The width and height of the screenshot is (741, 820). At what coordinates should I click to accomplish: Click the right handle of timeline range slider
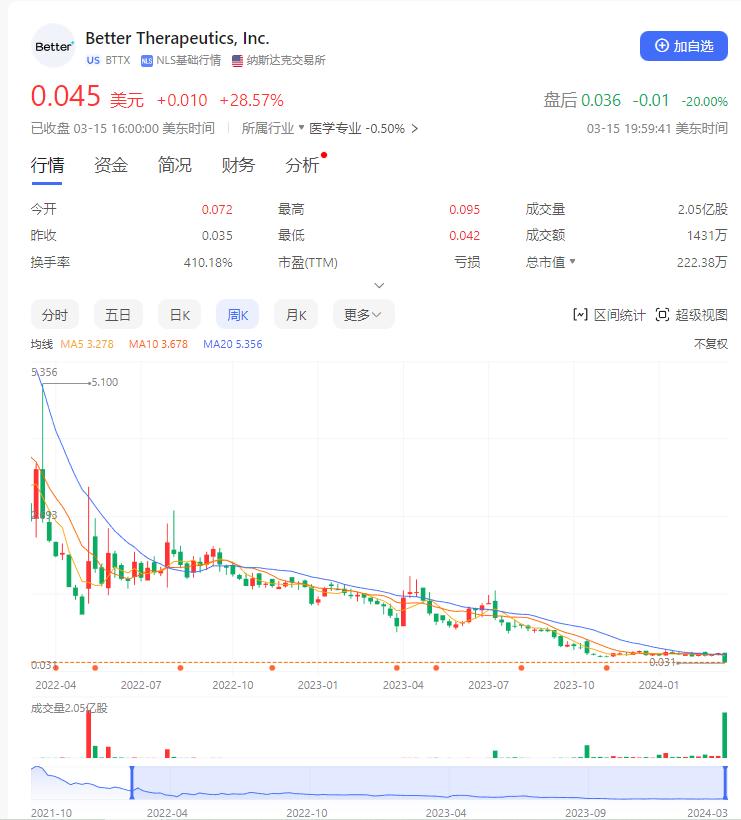[724, 781]
